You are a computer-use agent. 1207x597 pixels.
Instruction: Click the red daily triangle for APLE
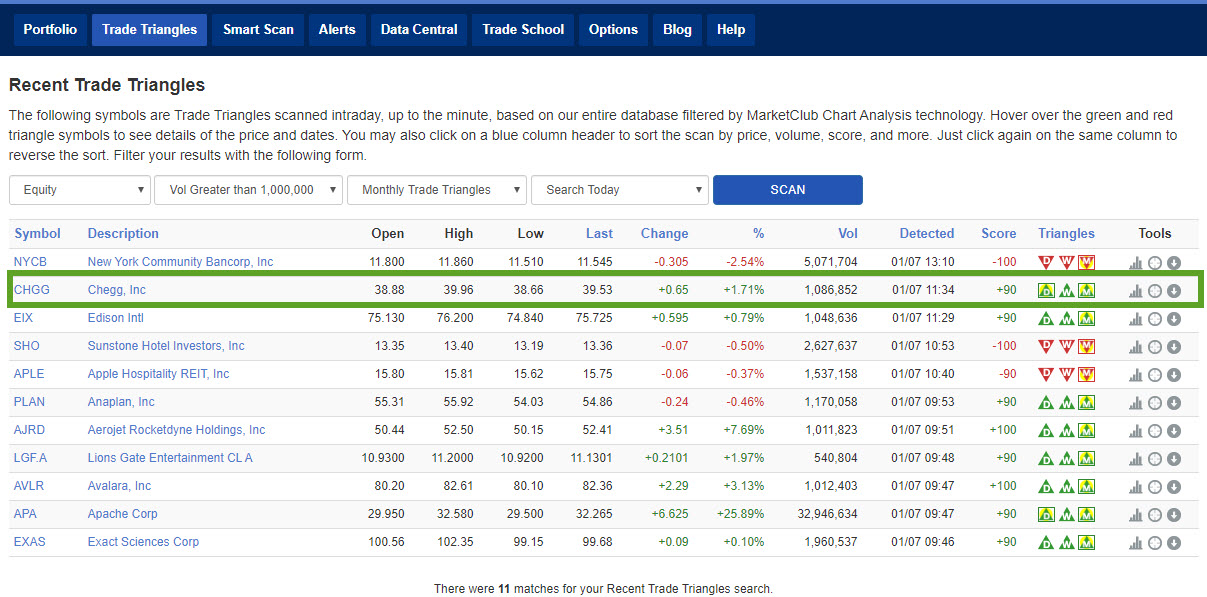[1046, 374]
